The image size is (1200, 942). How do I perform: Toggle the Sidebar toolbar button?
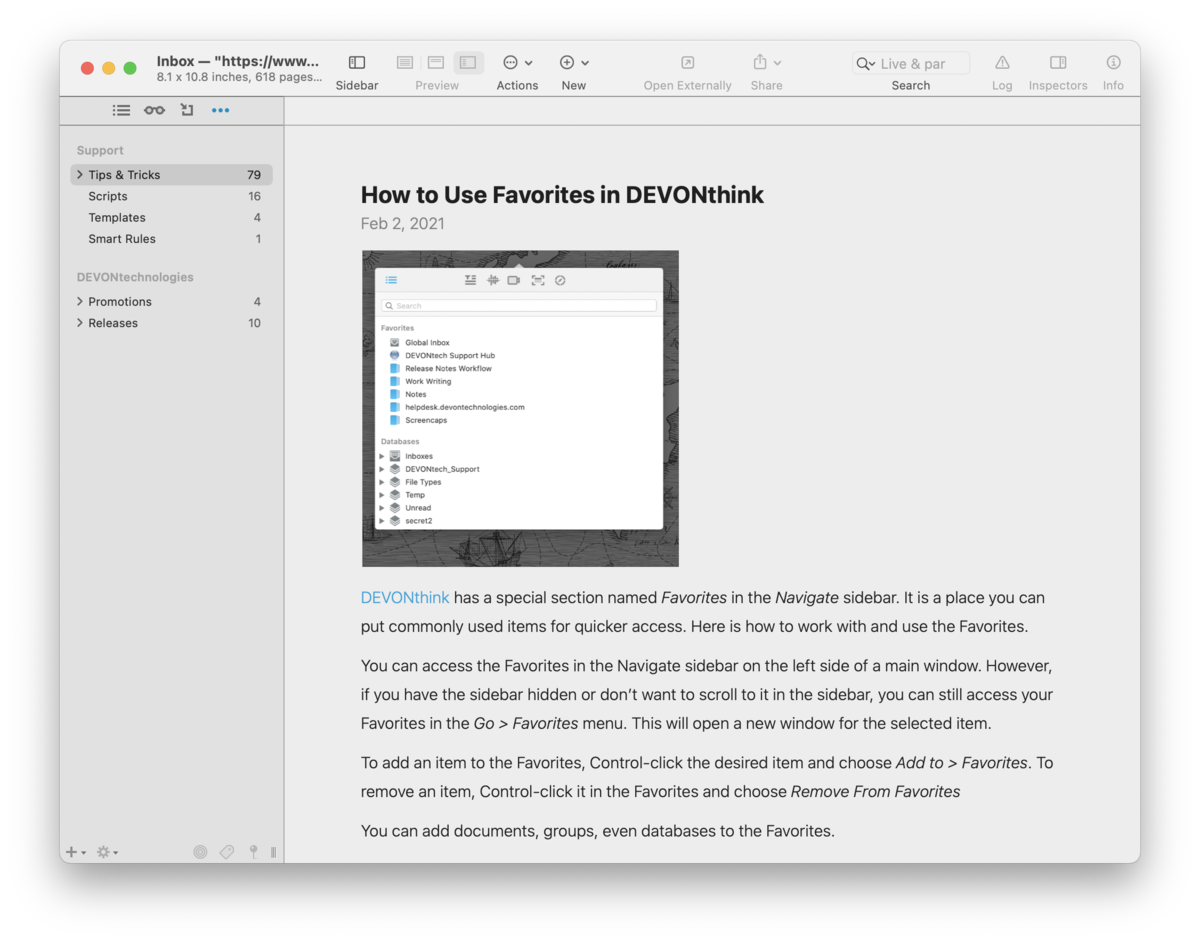point(357,63)
